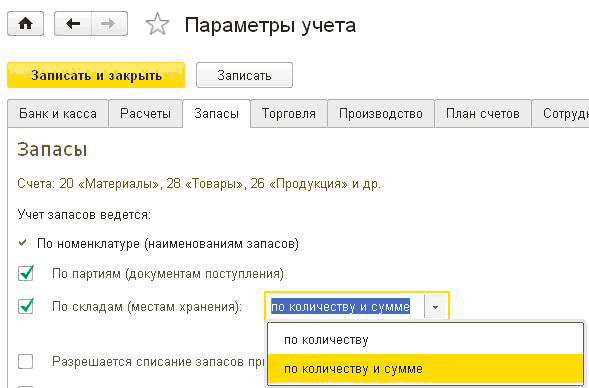
Task: Click the Счета: 20 «Материалы» account text
Action: [x=199, y=184]
